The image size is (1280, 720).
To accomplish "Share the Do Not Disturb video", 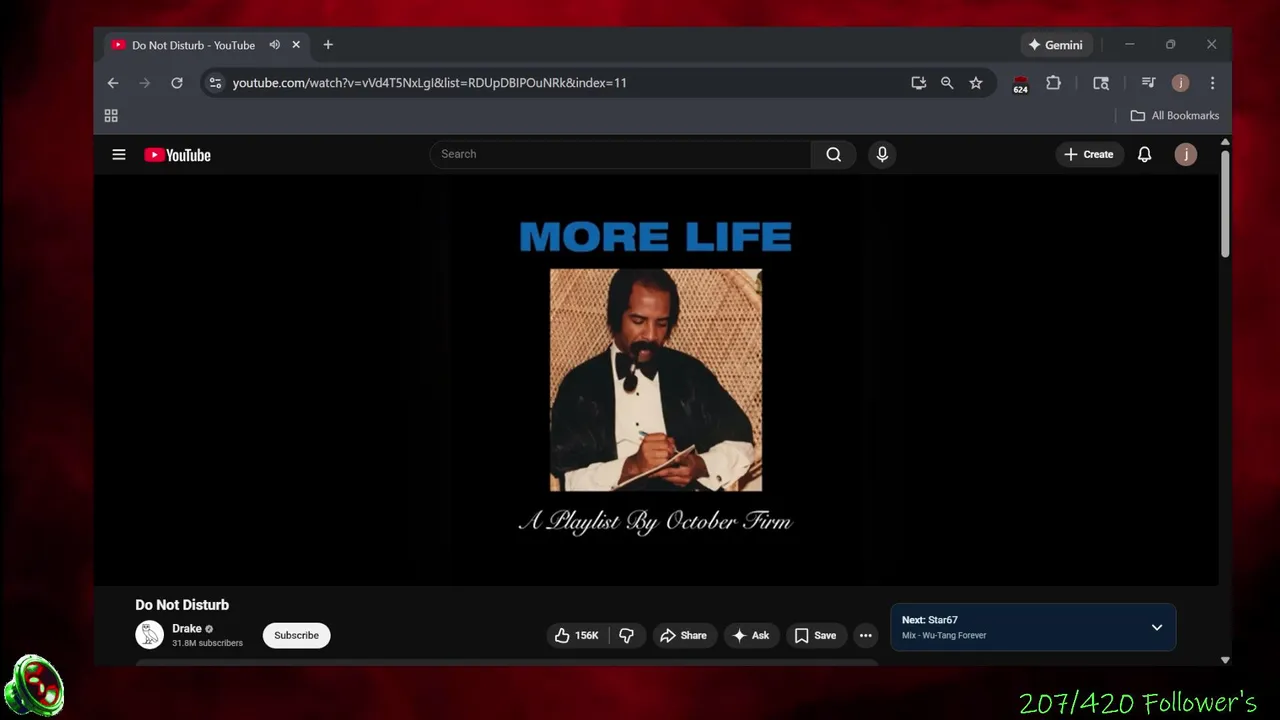I will (x=684, y=635).
